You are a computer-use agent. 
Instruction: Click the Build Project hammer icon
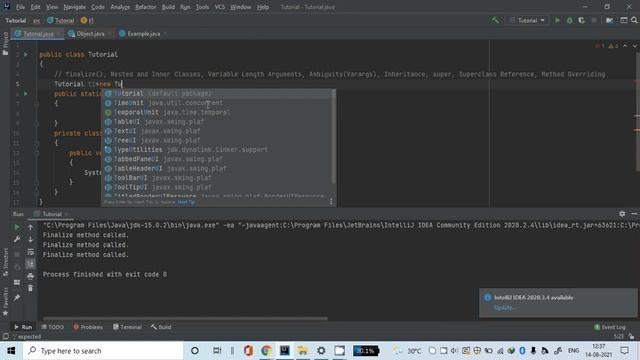[x=495, y=20]
